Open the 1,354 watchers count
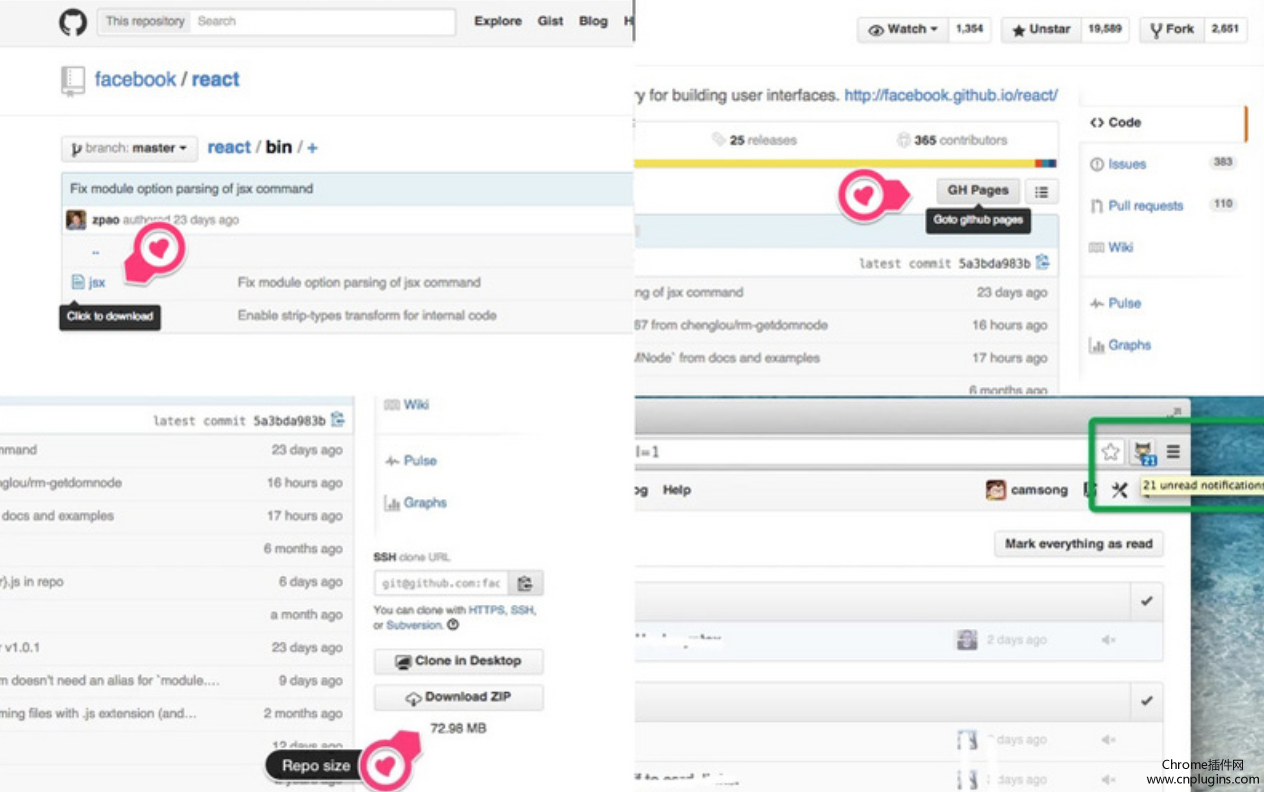The width and height of the screenshot is (1264, 792). (x=969, y=30)
